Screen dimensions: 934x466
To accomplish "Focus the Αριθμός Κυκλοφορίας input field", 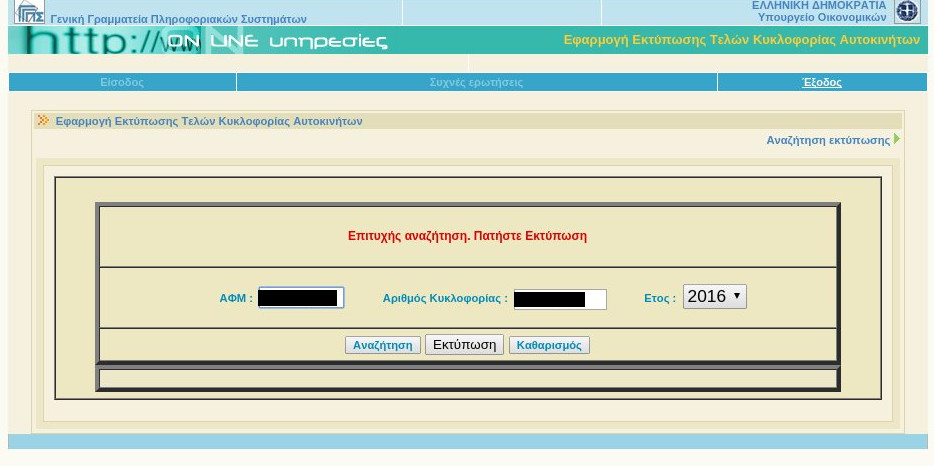I will [560, 299].
